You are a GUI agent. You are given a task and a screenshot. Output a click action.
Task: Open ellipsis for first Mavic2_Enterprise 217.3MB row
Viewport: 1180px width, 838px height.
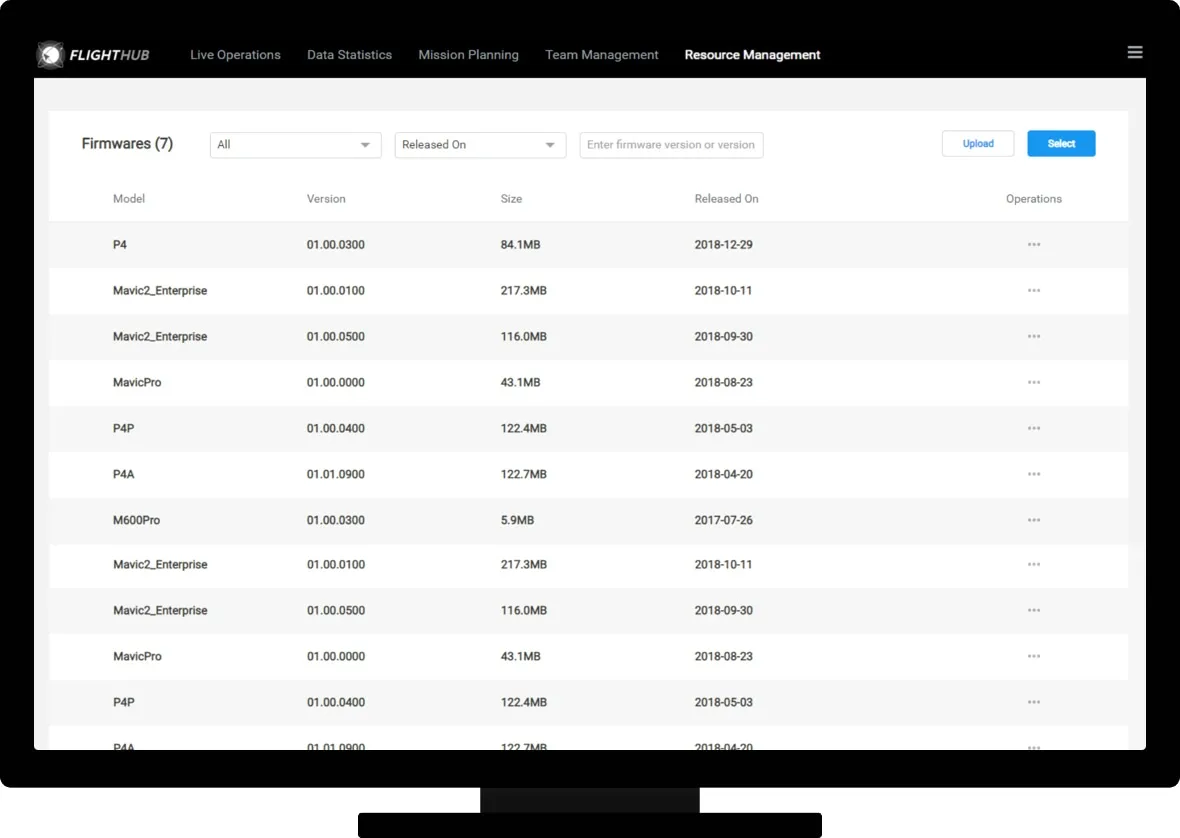click(x=1034, y=291)
